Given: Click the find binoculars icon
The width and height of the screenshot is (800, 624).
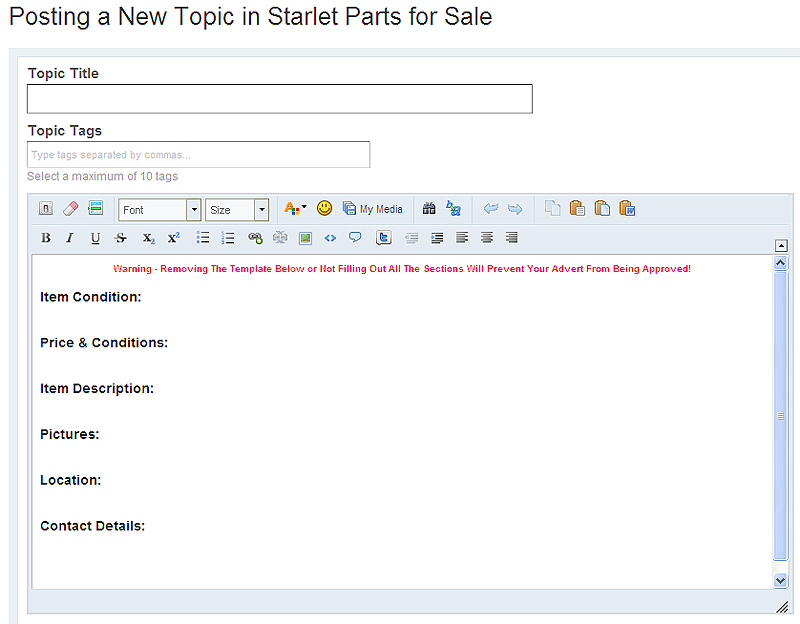Looking at the screenshot, I should pyautogui.click(x=429, y=208).
